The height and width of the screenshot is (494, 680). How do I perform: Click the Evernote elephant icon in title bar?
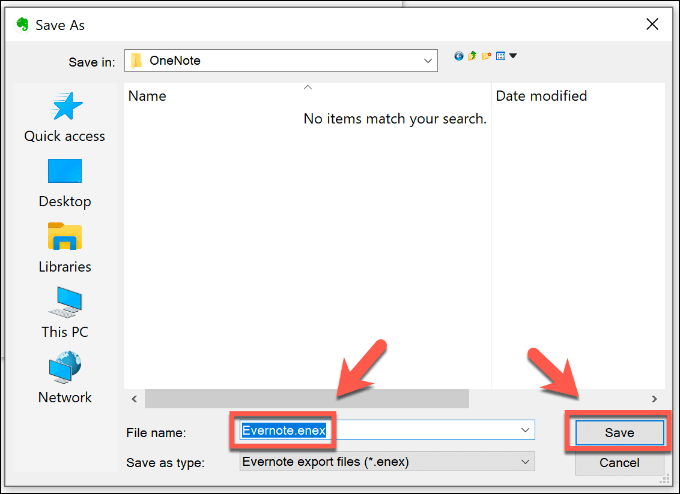click(x=22, y=25)
